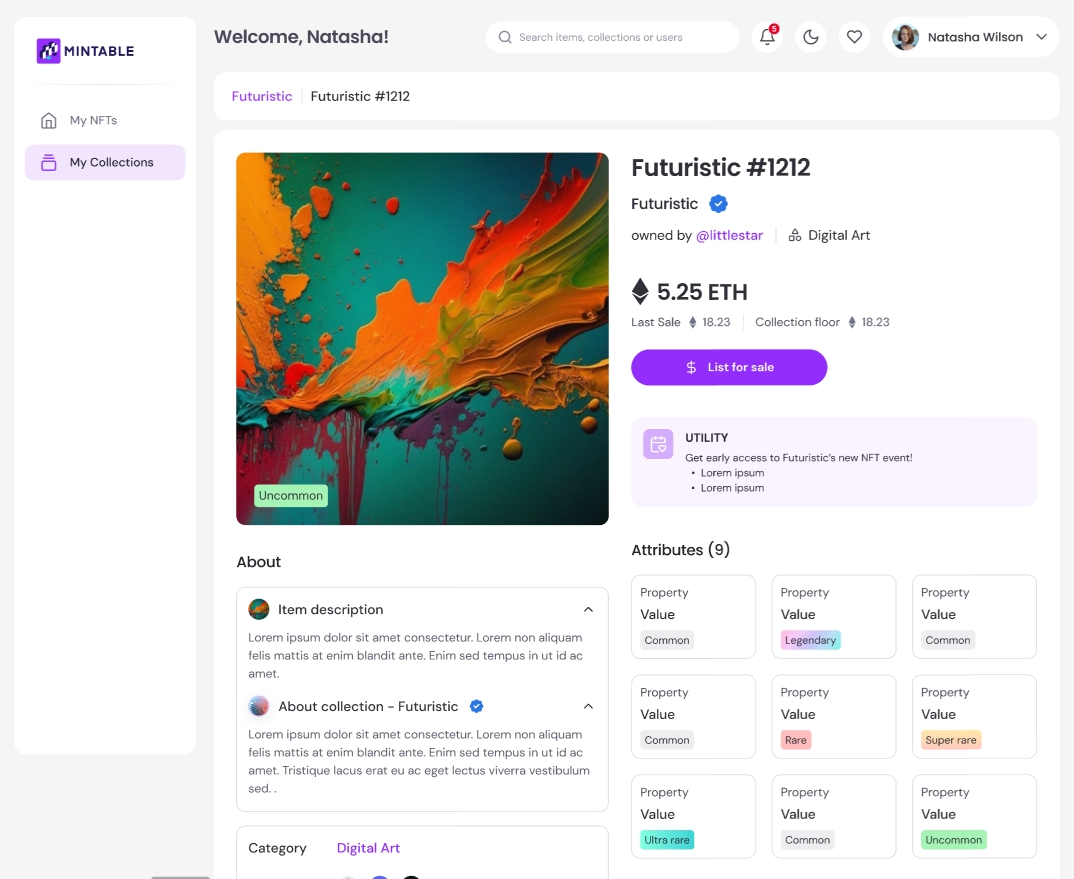The image size is (1074, 879).
Task: Open the notifications bell icon
Action: pyautogui.click(x=767, y=37)
